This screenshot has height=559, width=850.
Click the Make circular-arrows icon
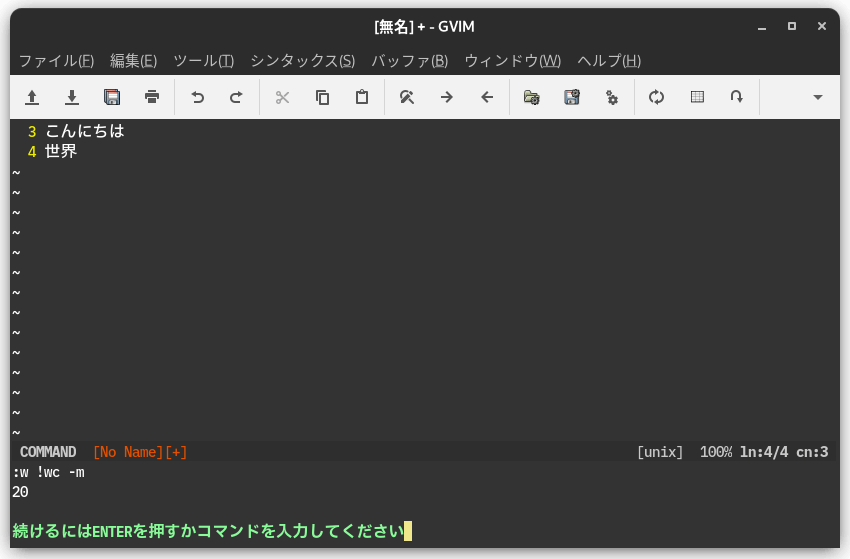pos(656,98)
